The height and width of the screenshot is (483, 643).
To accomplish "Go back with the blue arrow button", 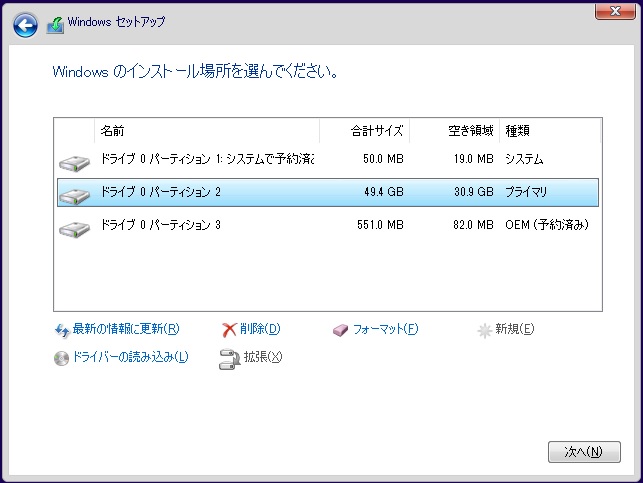I will [x=25, y=25].
